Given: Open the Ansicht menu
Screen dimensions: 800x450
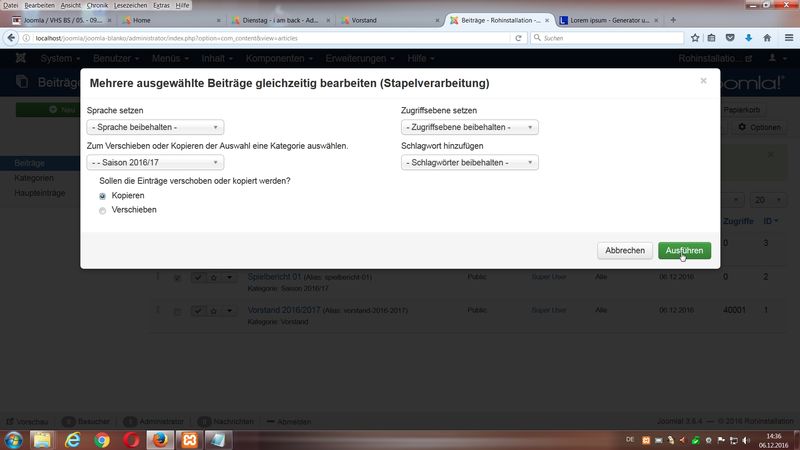Looking at the screenshot, I should (x=70, y=5).
